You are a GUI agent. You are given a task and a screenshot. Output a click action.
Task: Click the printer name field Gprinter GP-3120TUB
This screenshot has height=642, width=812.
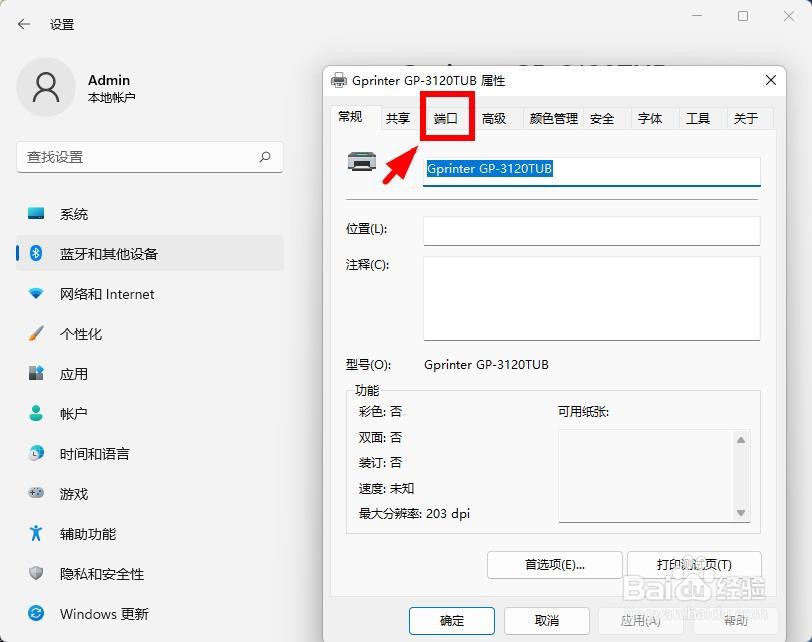(591, 171)
